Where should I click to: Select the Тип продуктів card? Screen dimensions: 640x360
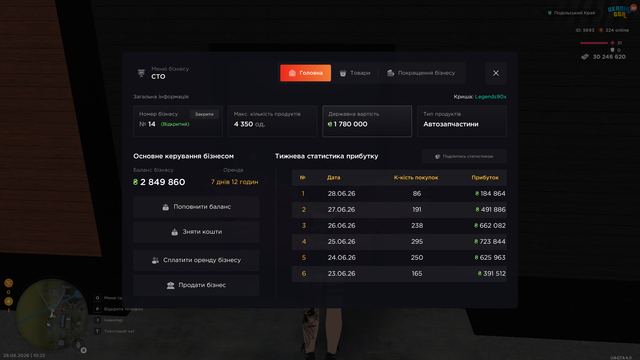pos(462,121)
